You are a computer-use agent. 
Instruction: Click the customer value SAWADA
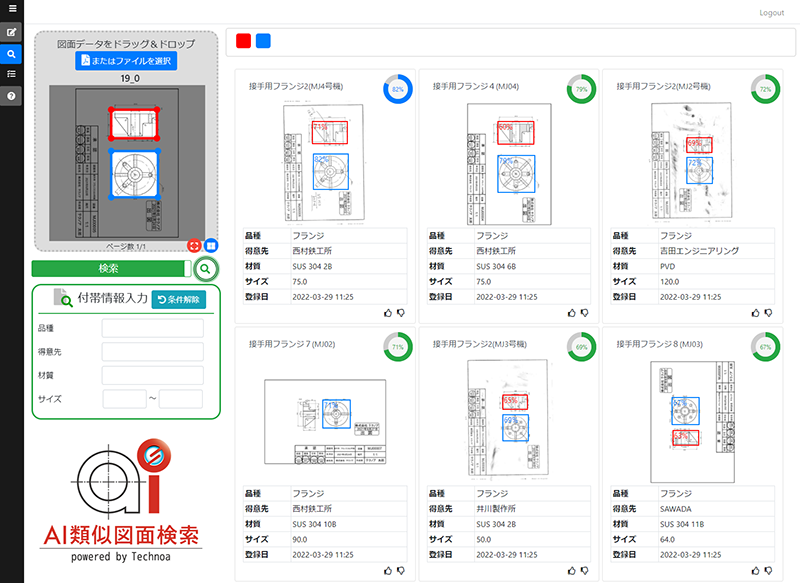coord(676,509)
